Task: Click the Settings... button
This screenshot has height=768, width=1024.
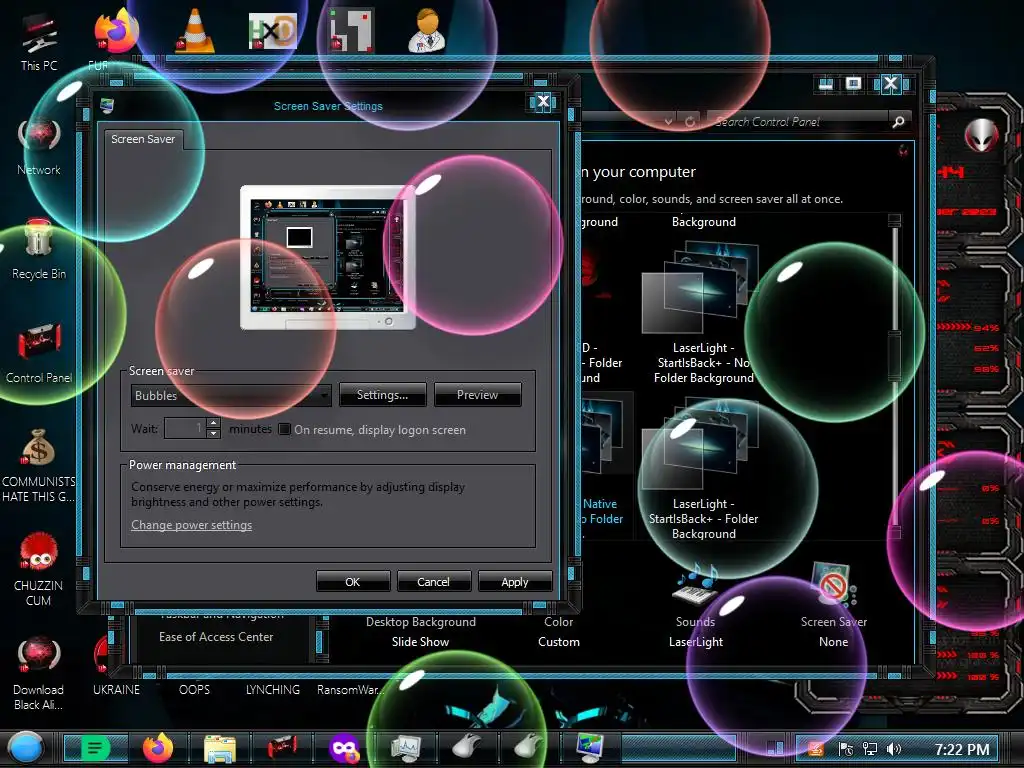Action: point(382,395)
